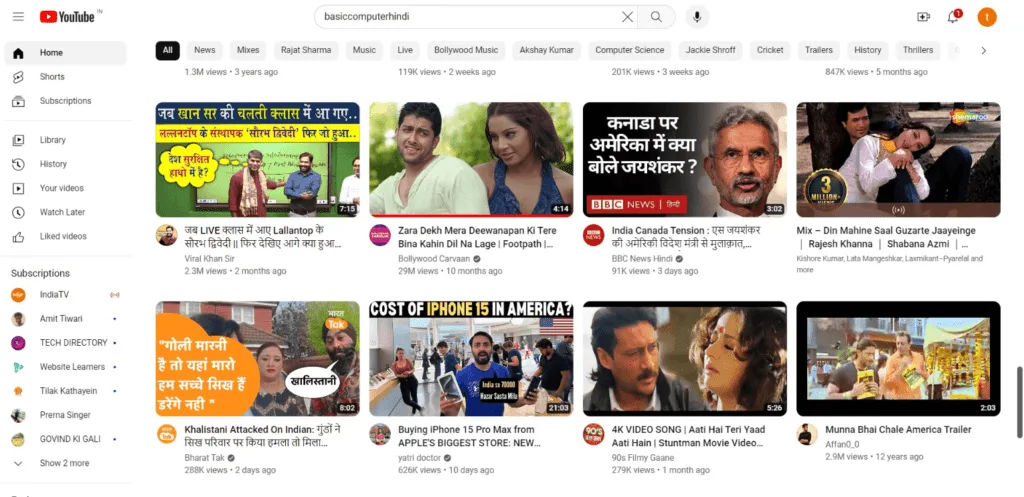Screen dimensions: 1024x497
Task: Open the hamburger guide menu
Action: point(18,17)
